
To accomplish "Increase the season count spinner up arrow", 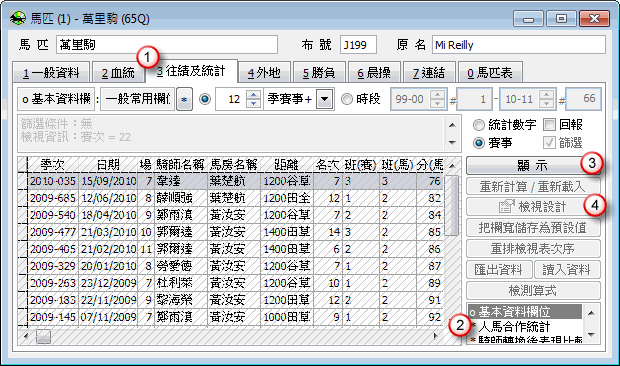I will [x=253, y=95].
